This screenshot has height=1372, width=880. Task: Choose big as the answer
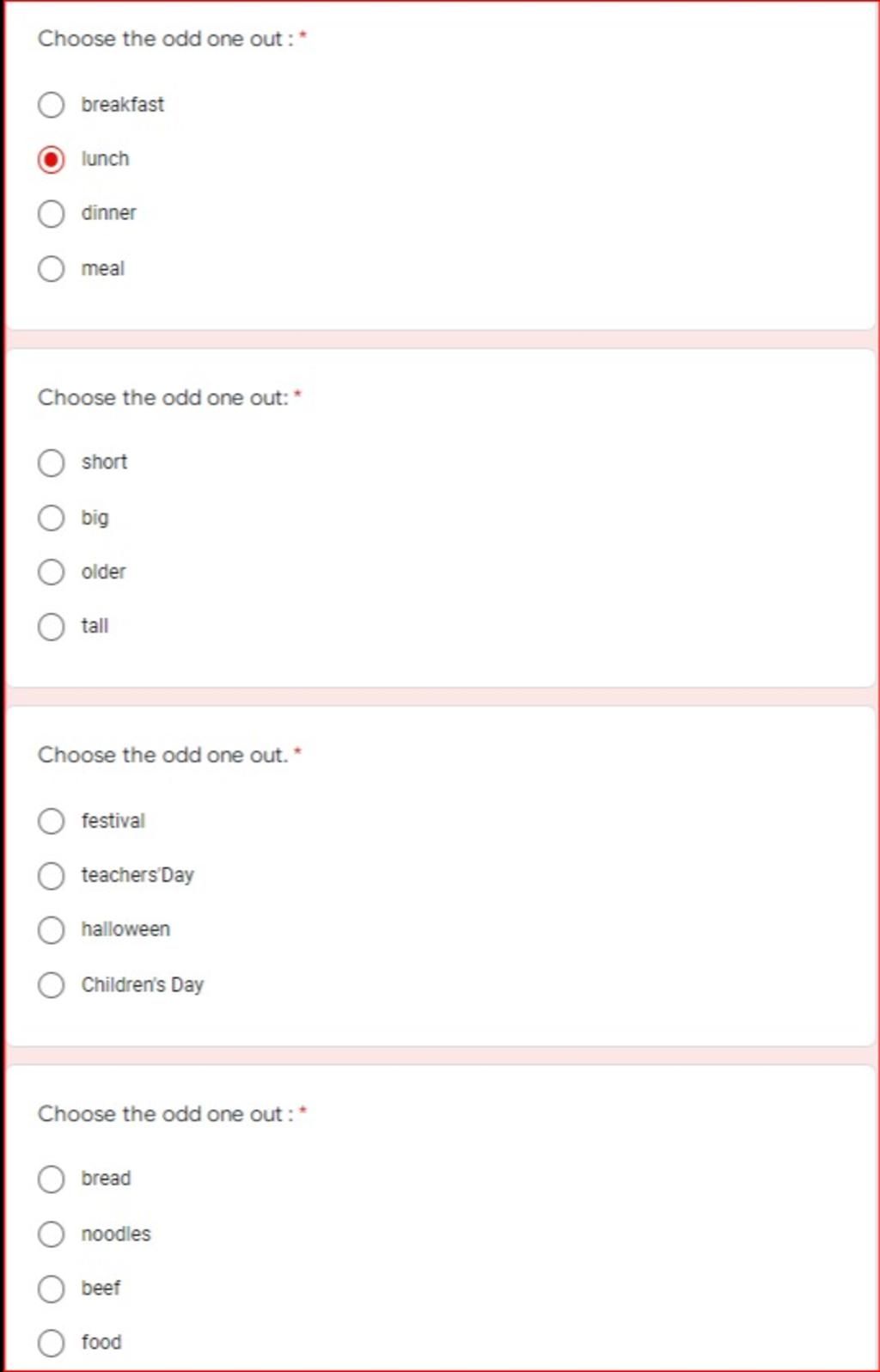[51, 518]
